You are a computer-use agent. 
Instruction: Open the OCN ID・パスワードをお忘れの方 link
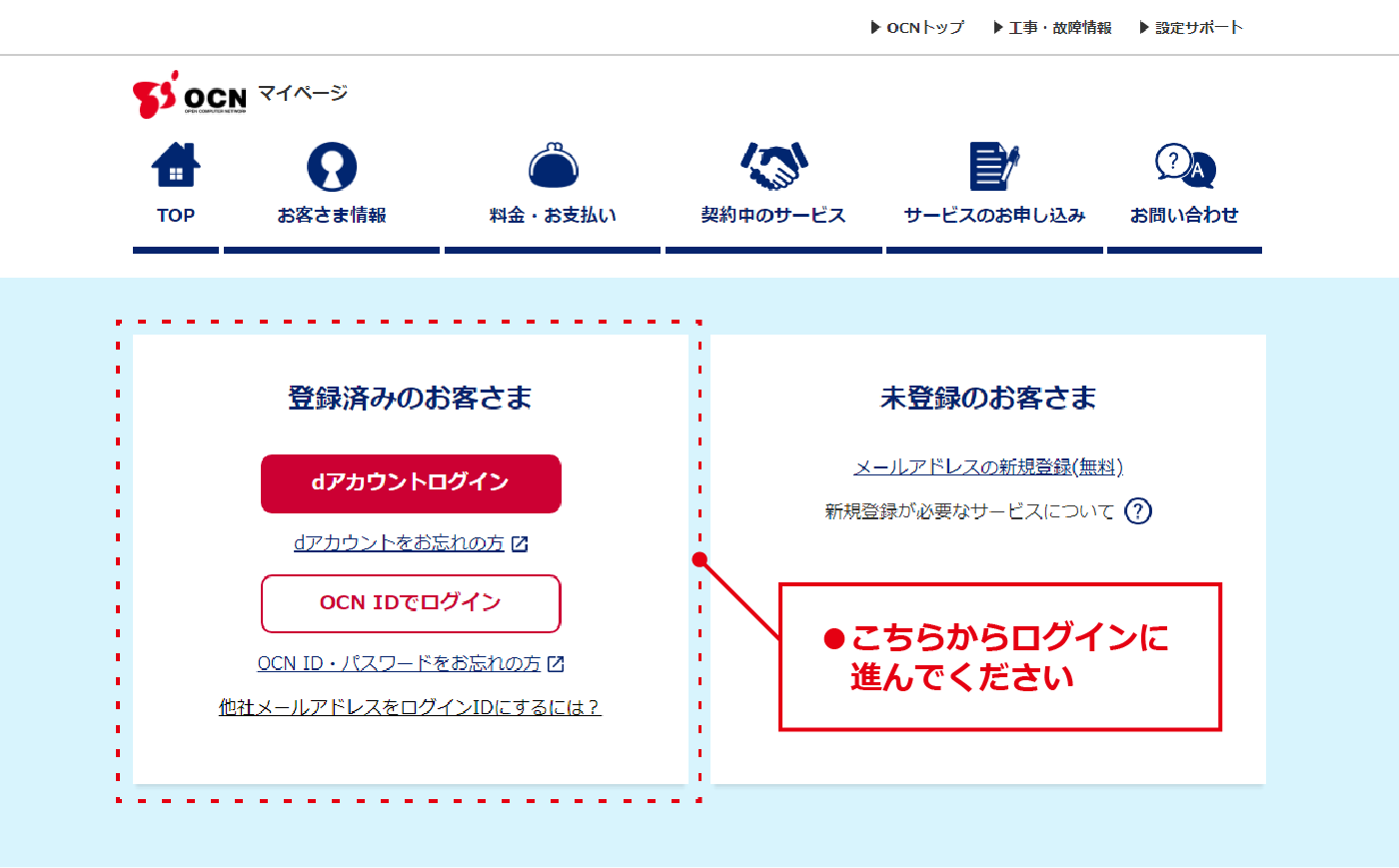click(x=399, y=664)
